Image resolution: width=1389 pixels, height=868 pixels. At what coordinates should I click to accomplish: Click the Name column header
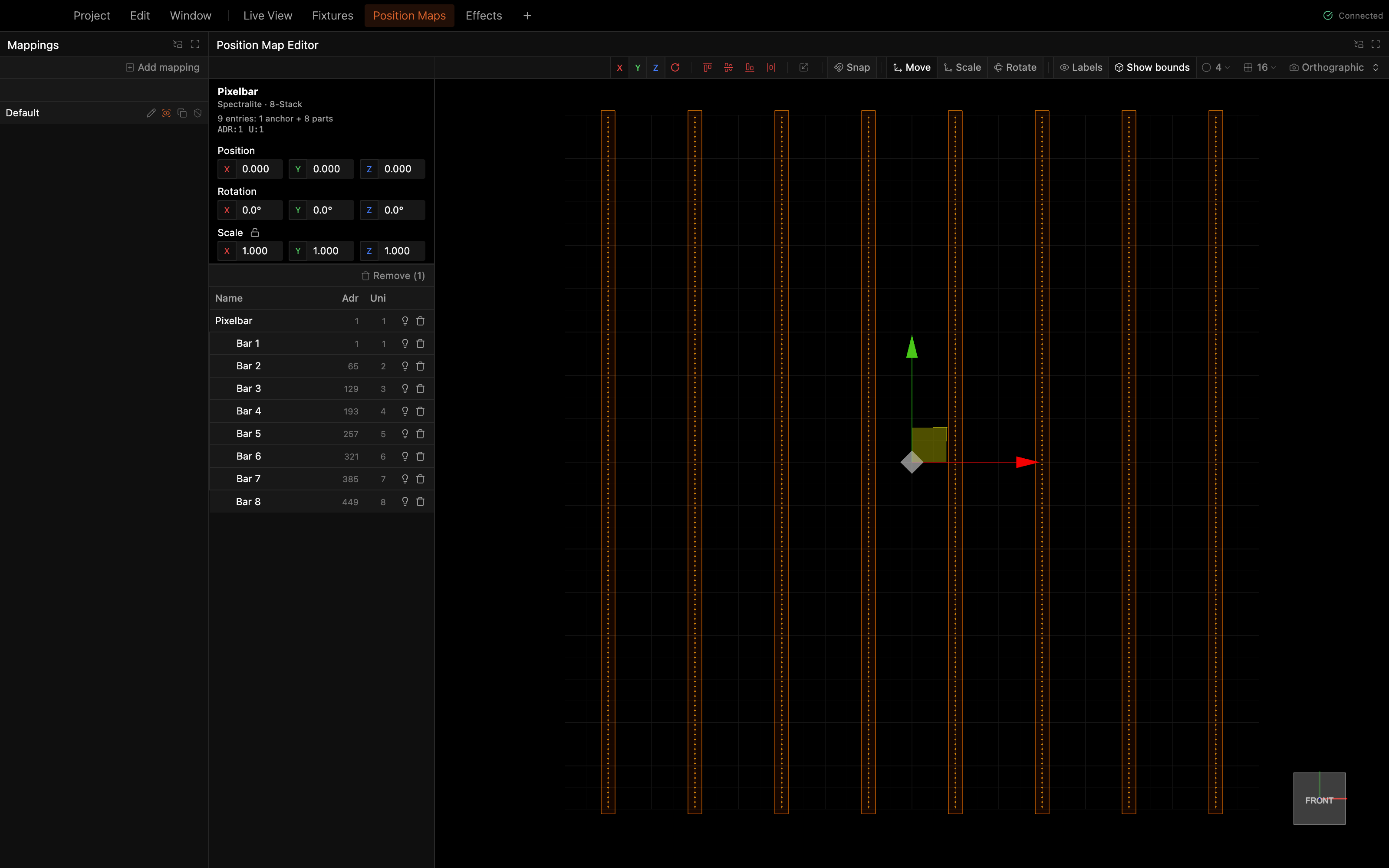coord(229,299)
